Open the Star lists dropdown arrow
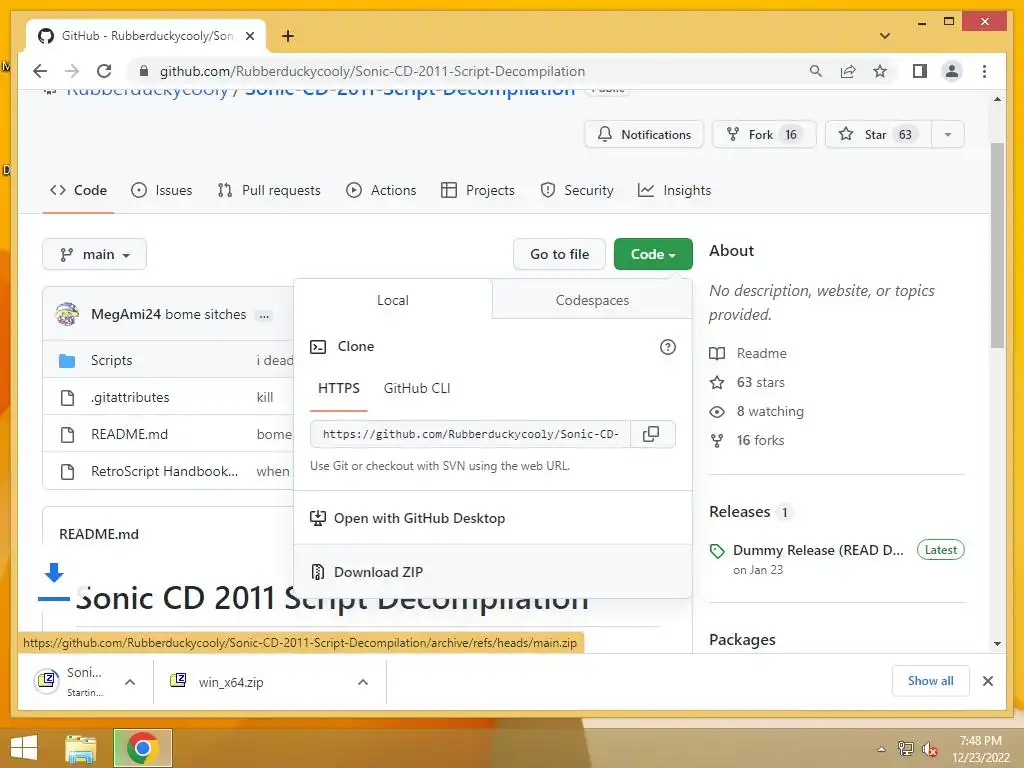The width and height of the screenshot is (1024, 768). [948, 135]
